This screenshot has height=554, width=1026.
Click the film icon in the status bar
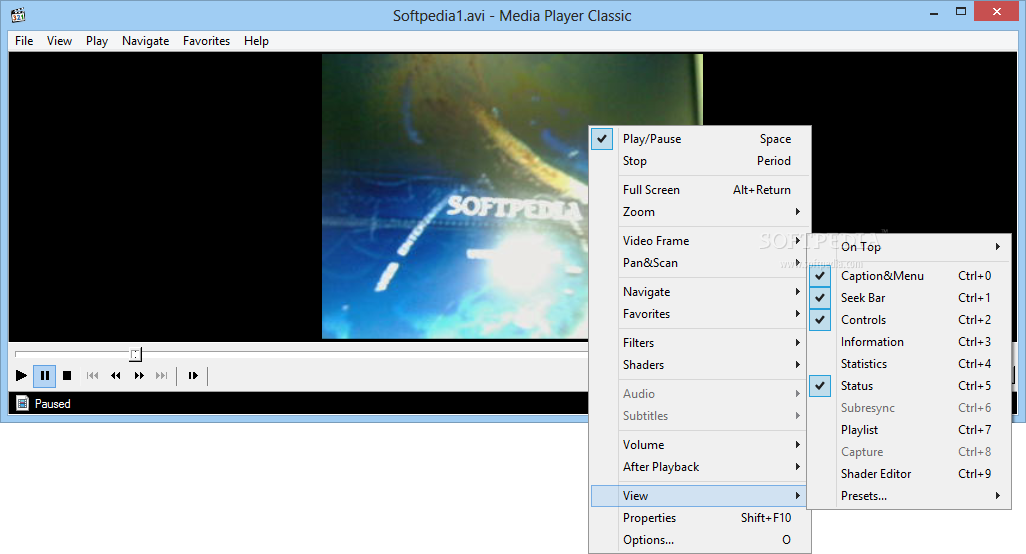(22, 404)
